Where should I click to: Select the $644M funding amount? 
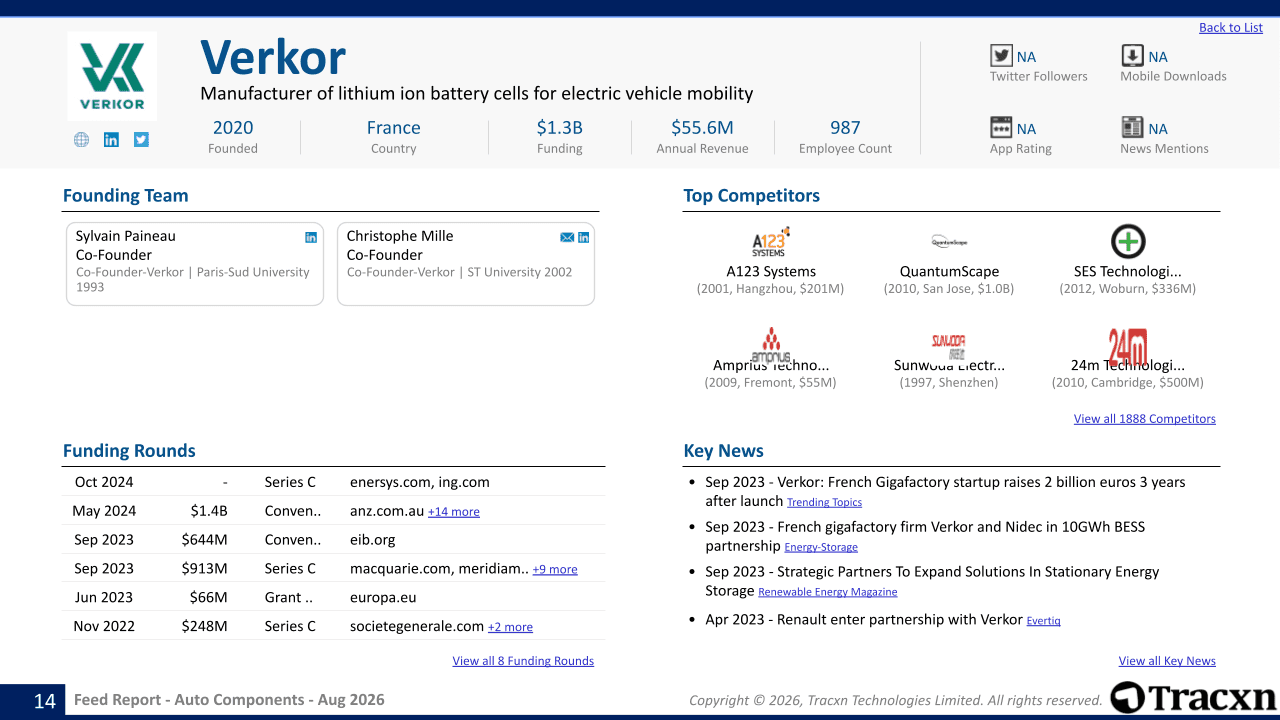pyautogui.click(x=205, y=540)
